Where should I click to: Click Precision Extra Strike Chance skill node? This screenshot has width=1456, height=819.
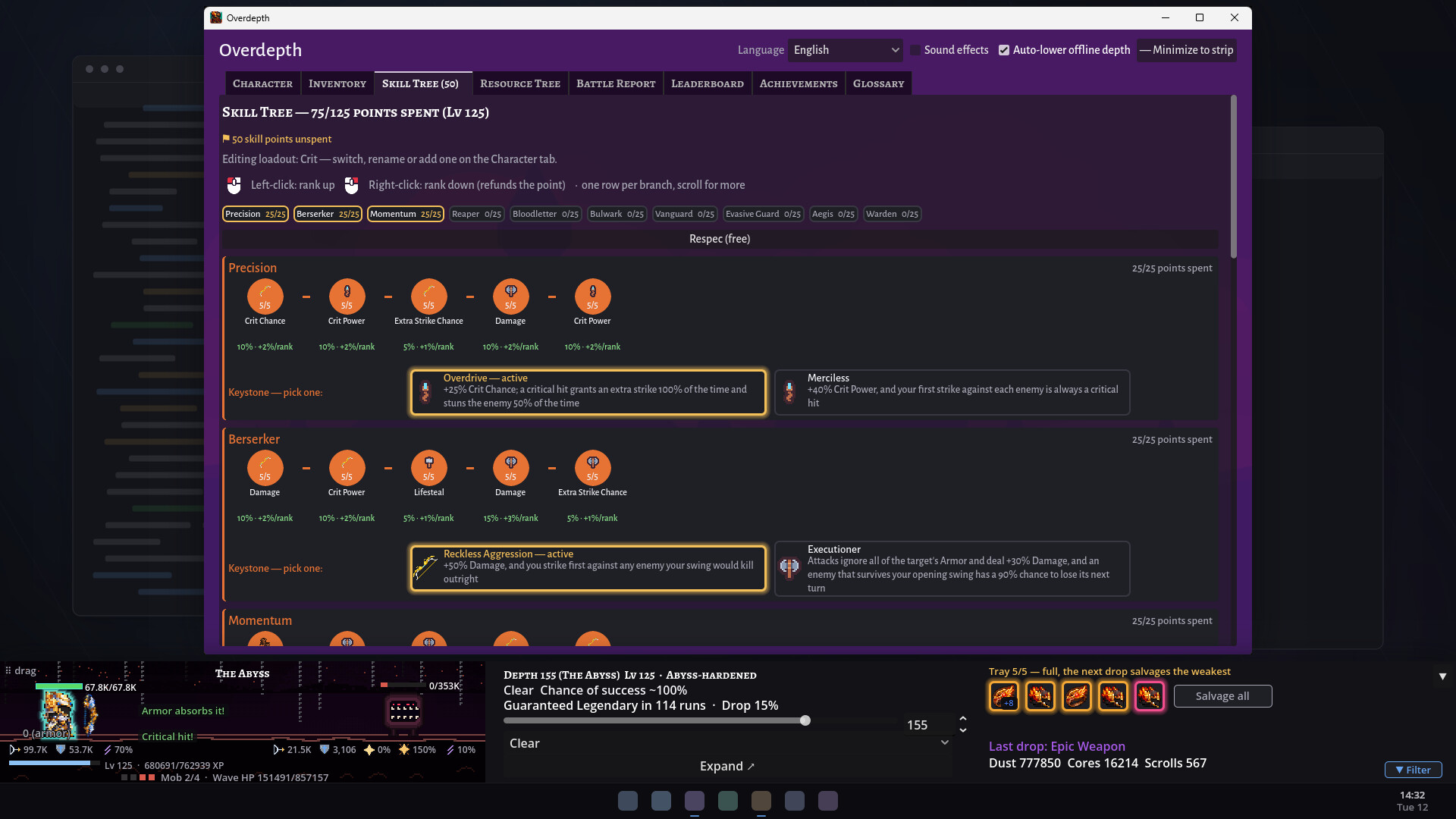point(428,297)
